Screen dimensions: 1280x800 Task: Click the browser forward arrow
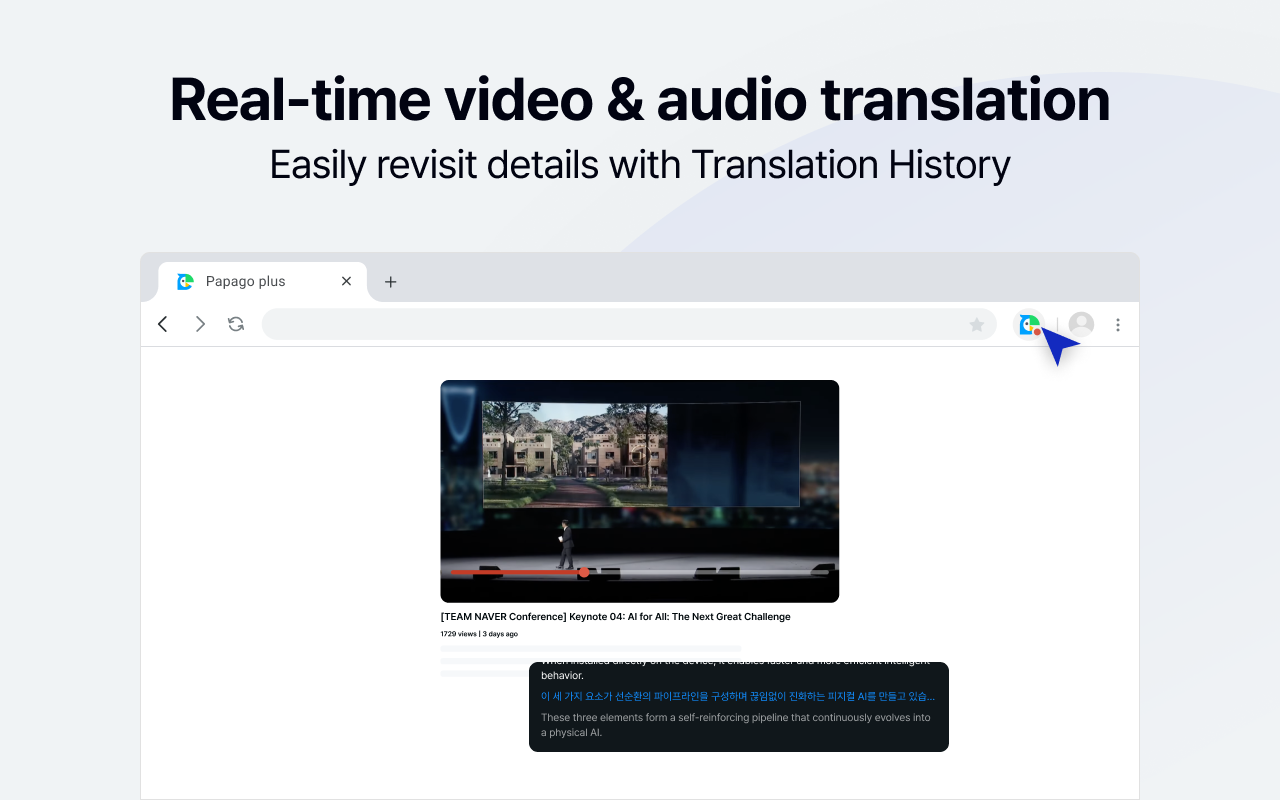click(x=200, y=324)
